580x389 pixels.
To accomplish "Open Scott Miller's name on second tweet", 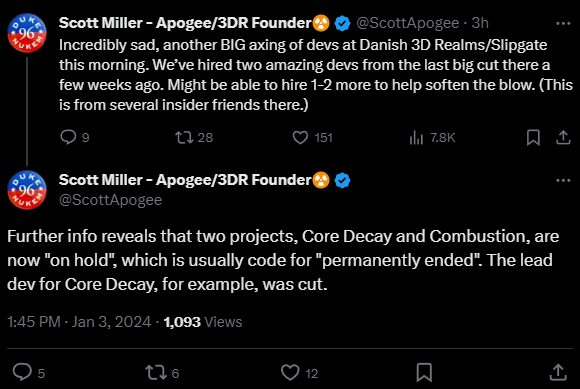I will click(x=185, y=180).
